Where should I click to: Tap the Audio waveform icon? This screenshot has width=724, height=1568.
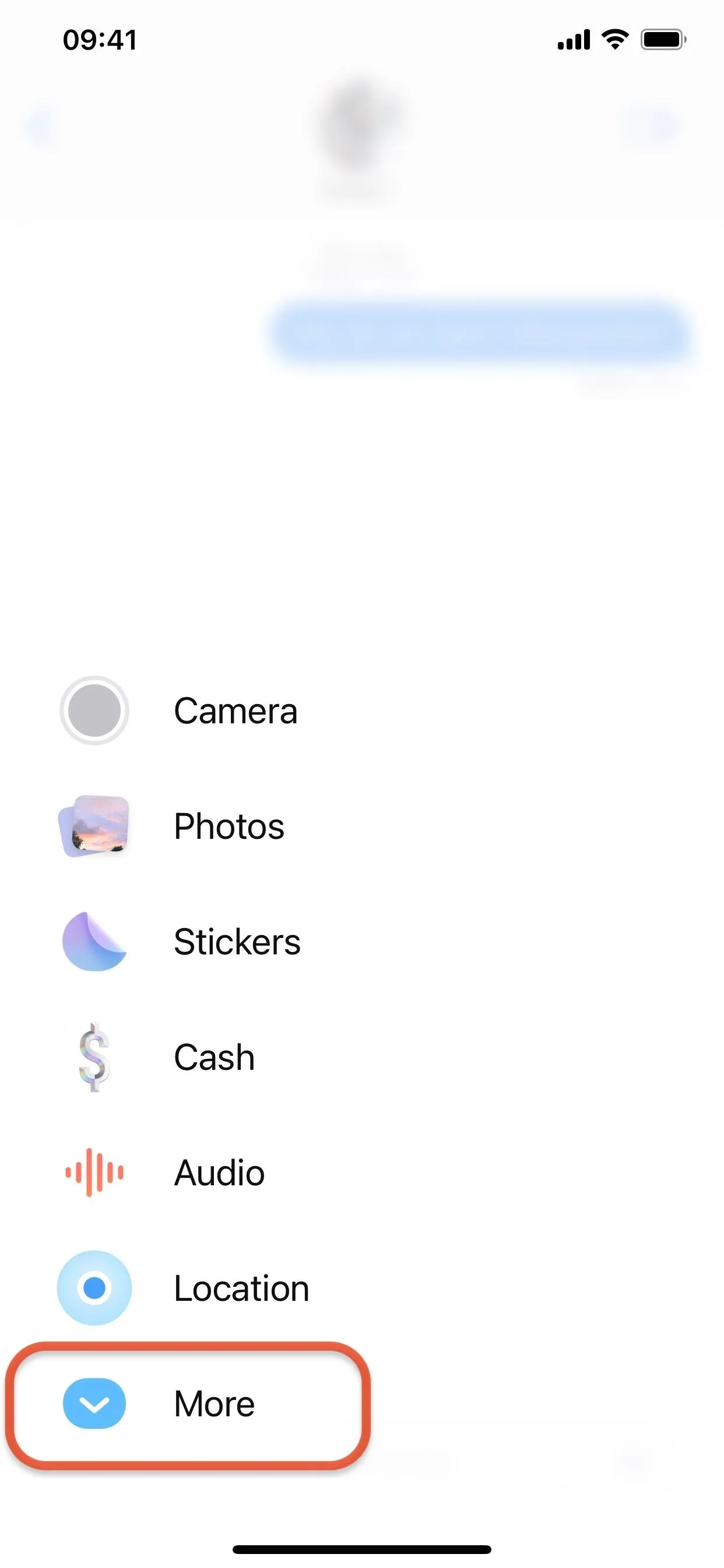click(x=94, y=1172)
